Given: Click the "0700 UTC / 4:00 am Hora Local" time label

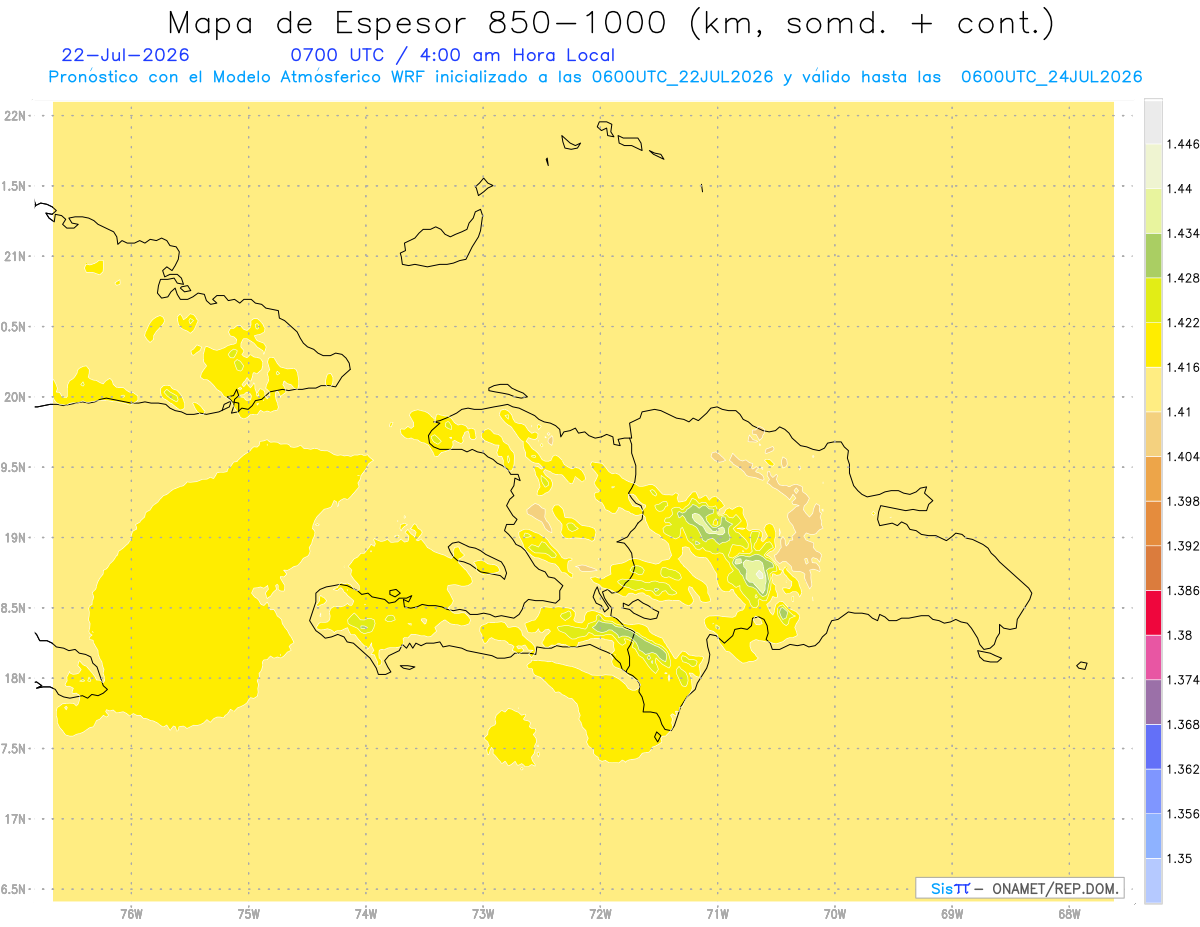Looking at the screenshot, I should click(x=452, y=56).
